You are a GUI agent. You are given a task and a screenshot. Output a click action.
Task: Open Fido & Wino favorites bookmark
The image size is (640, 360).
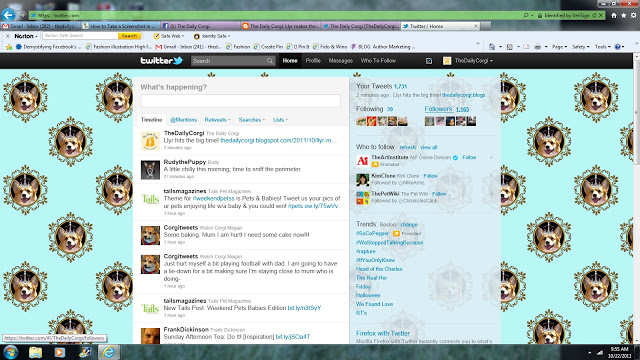pyautogui.click(x=330, y=47)
